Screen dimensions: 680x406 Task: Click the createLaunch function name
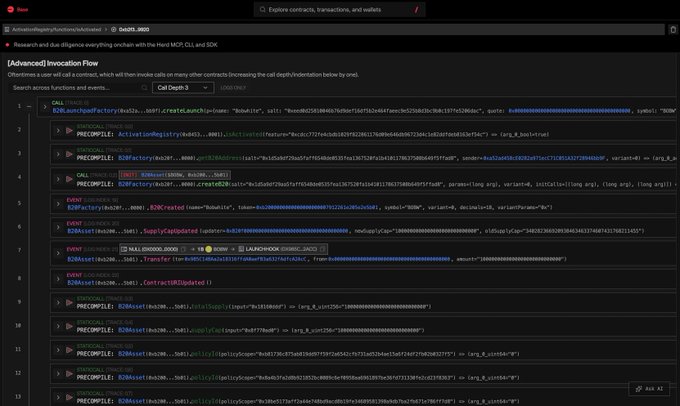pyautogui.click(x=183, y=111)
